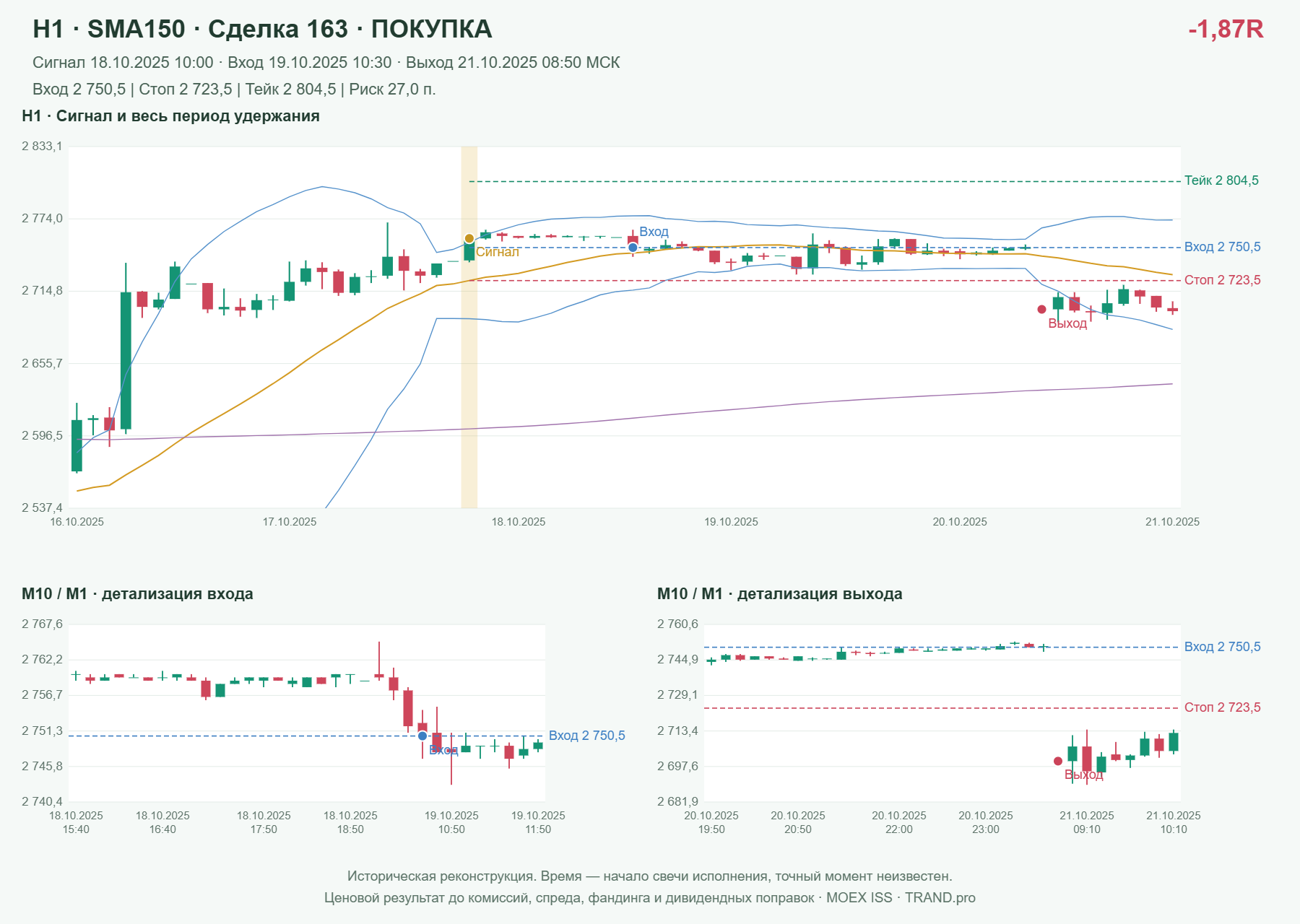Select the Вход 2 750,5 label beside the H1 chart
Screen dimensions: 1300x924
[1222, 247]
